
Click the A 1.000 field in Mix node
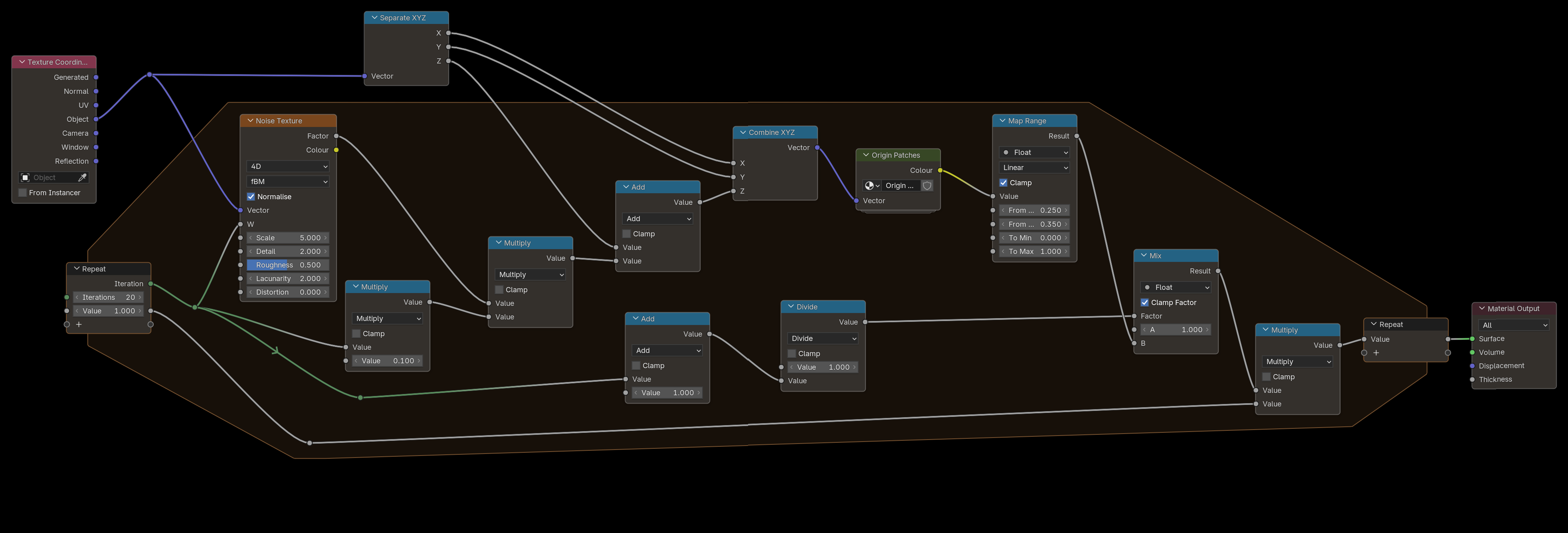click(1175, 329)
